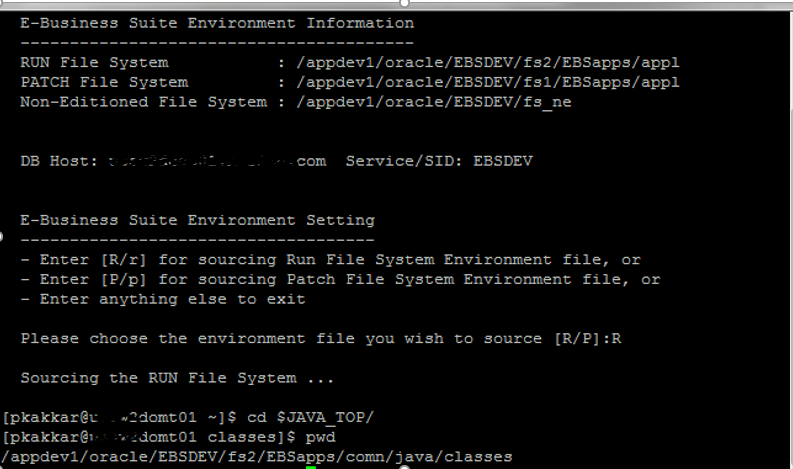Image resolution: width=793 pixels, height=469 pixels.
Task: Click the "E-Business Suite Environment Setting" heading
Action: coord(197,220)
